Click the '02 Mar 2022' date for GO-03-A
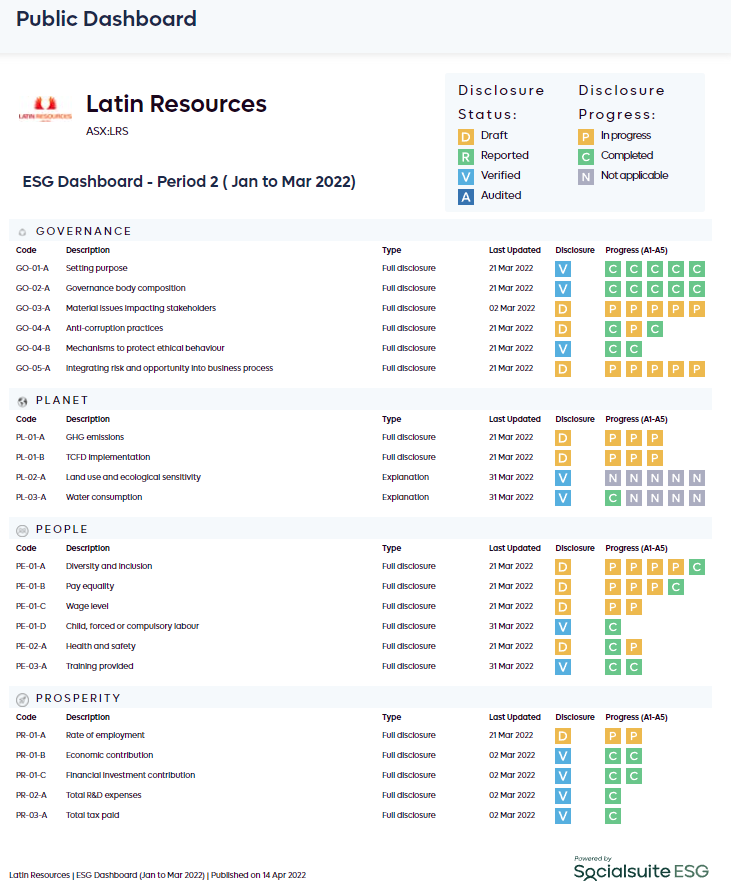Image resolution: width=731 pixels, height=889 pixels. [x=512, y=308]
